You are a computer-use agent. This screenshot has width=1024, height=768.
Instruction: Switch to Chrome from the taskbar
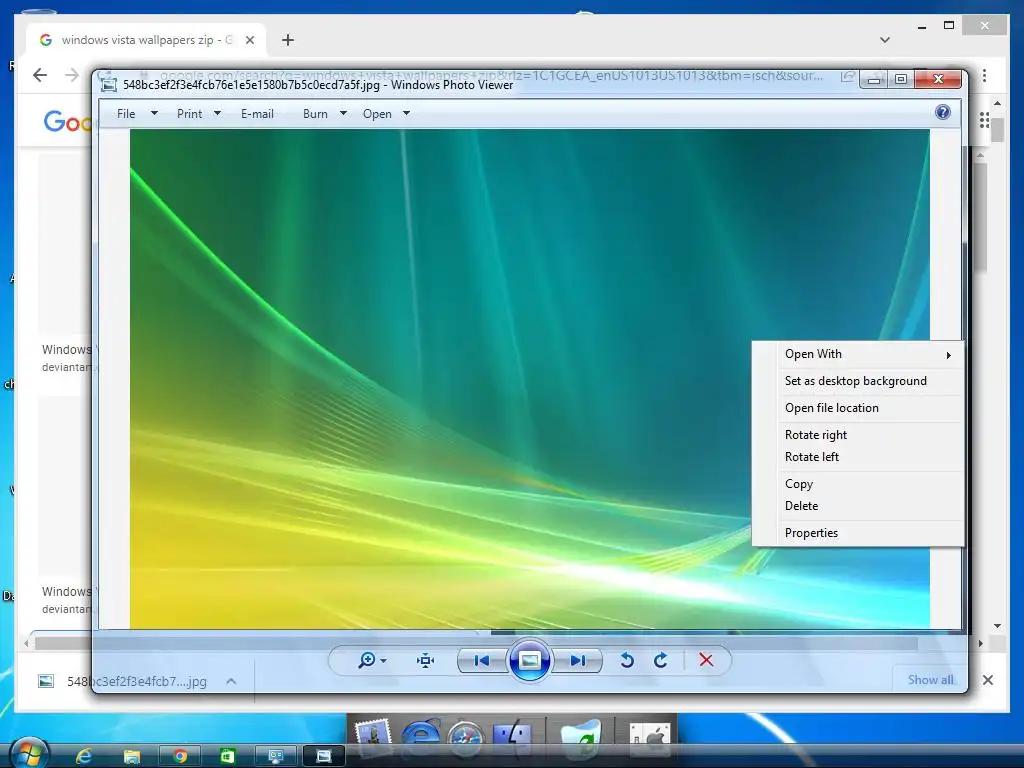180,756
